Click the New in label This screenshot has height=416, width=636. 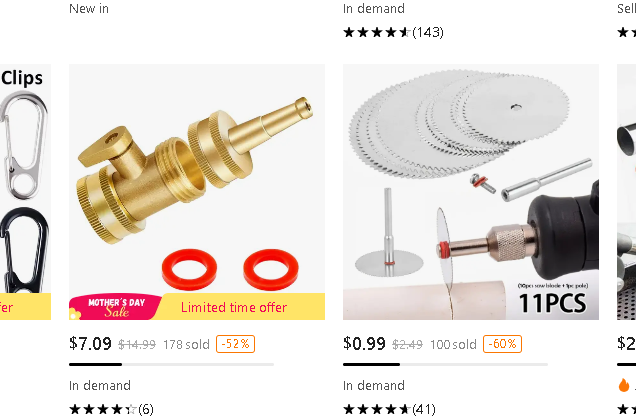89,9
